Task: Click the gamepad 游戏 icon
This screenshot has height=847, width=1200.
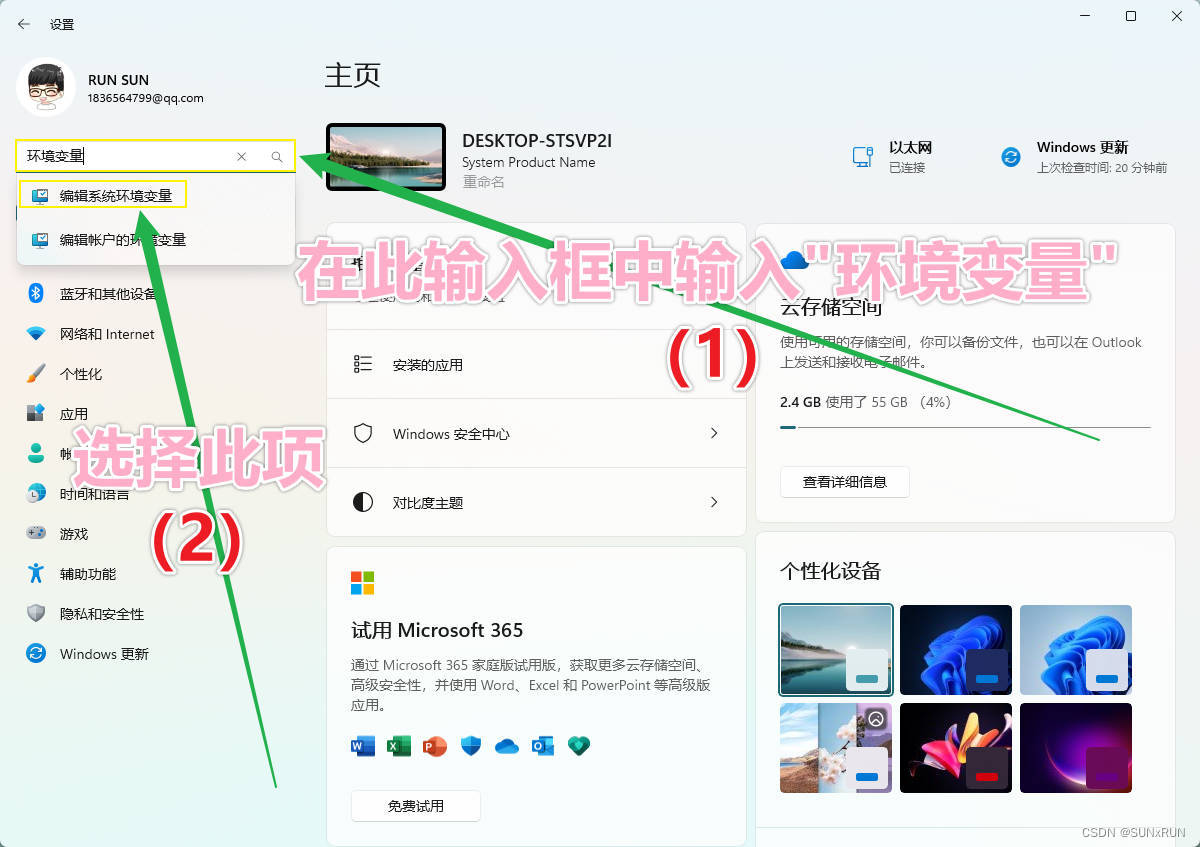Action: coord(36,534)
